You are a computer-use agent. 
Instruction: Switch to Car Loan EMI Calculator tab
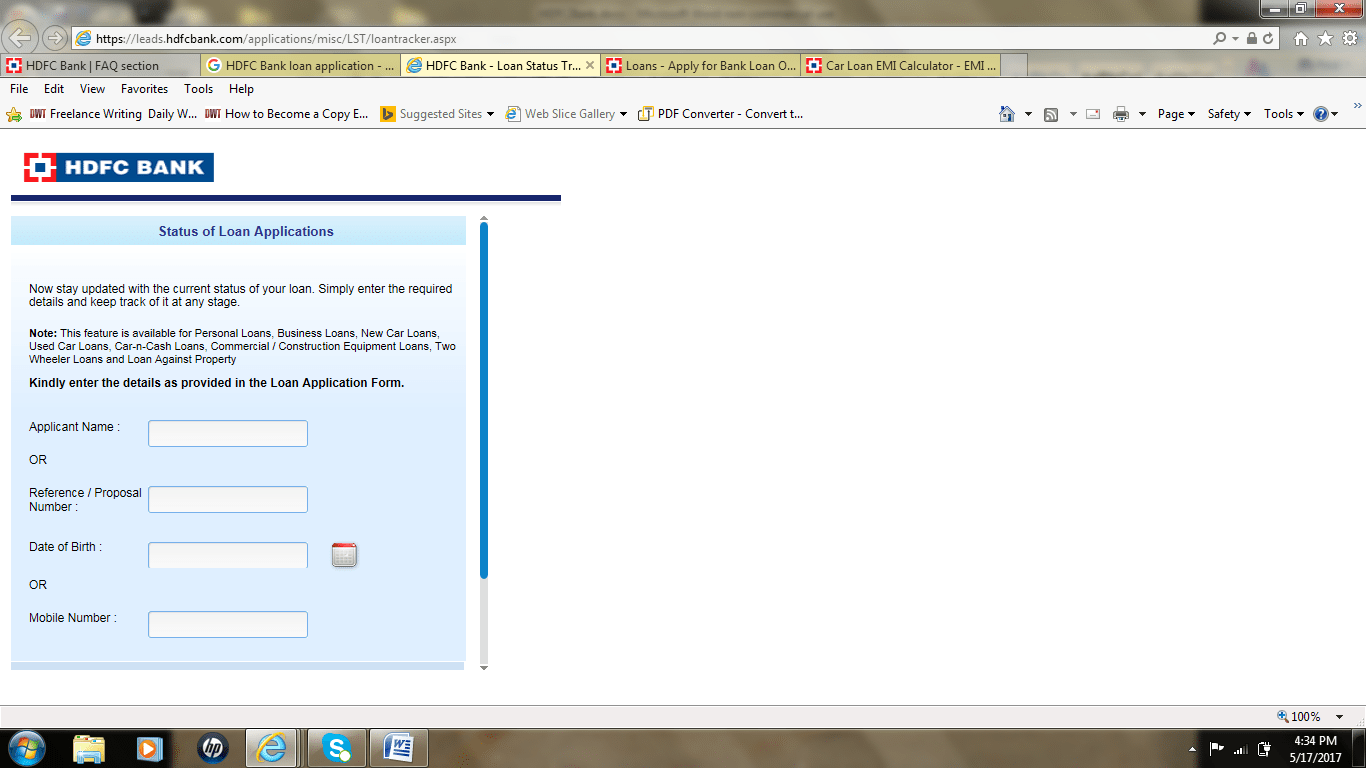point(900,66)
